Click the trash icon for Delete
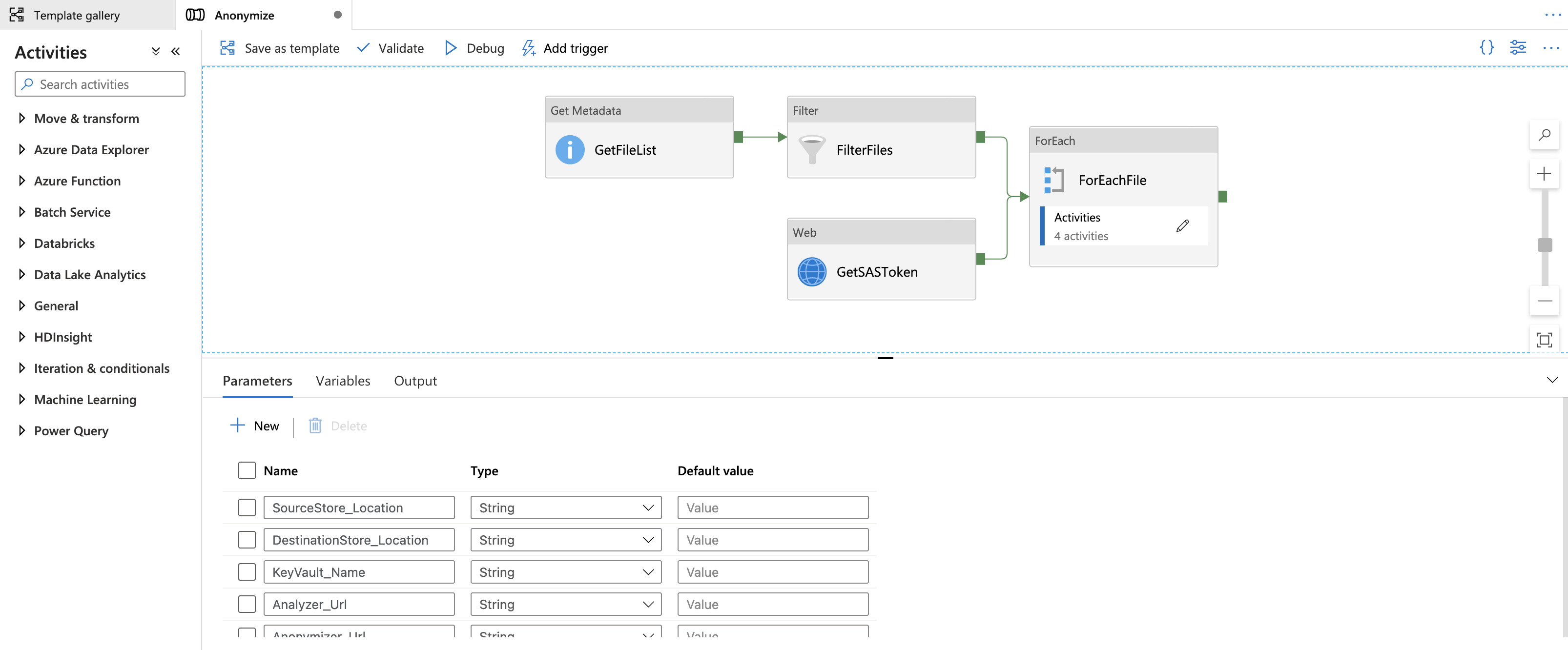Viewport: 1568px width, 650px height. coord(315,426)
